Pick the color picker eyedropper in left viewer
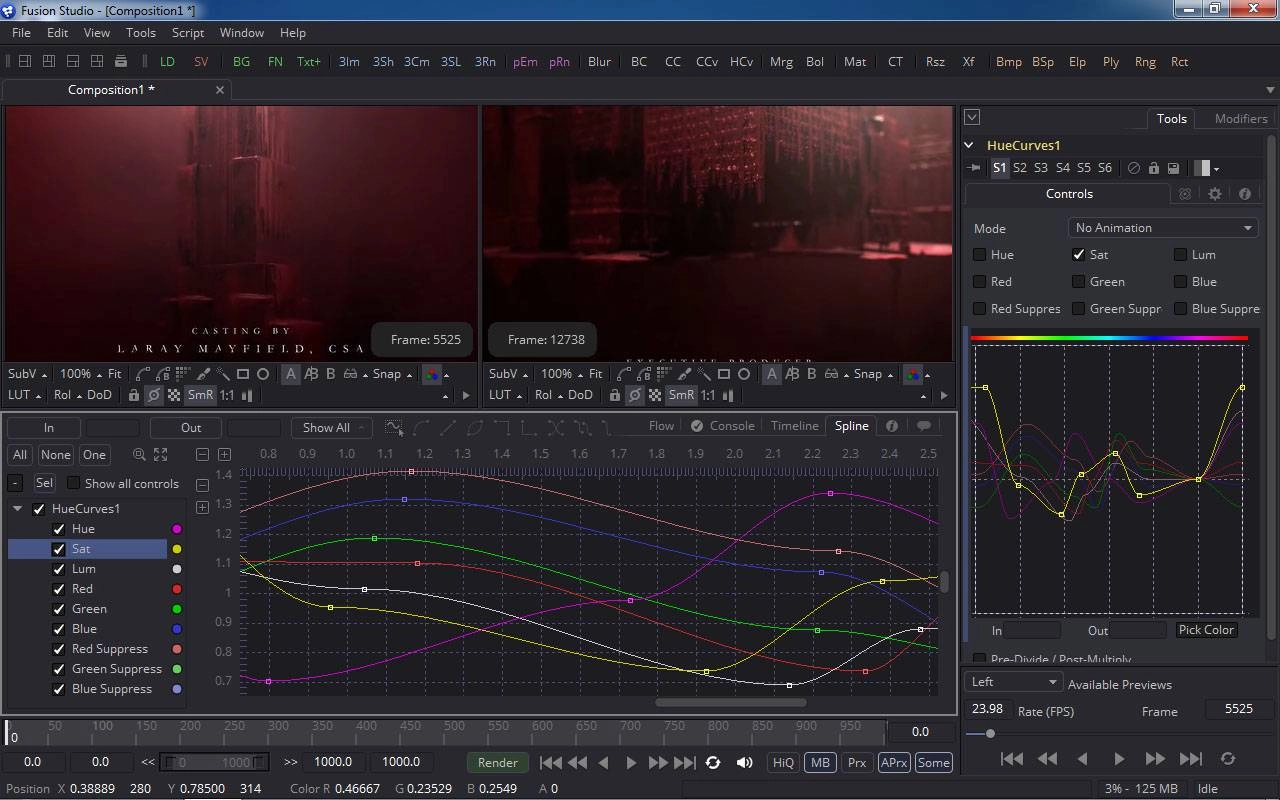 coord(203,374)
